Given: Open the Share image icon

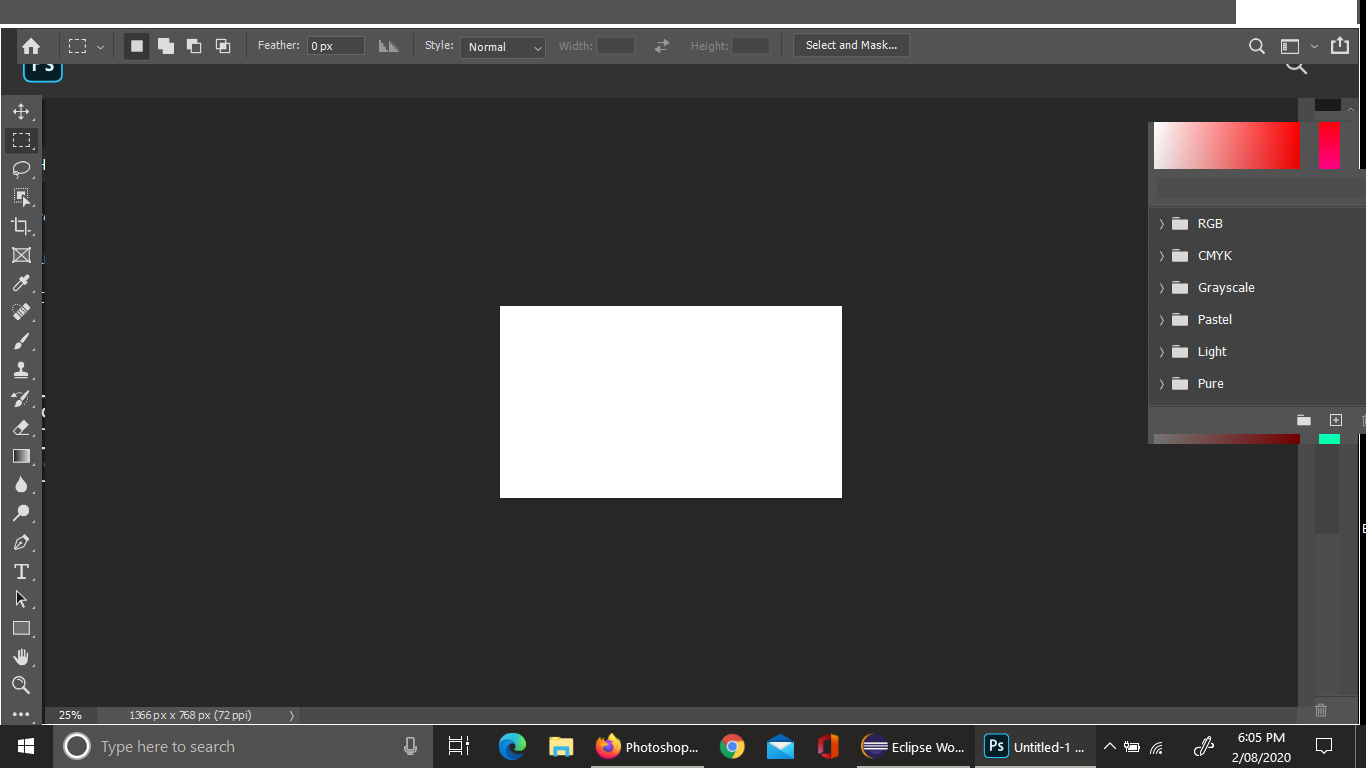Looking at the screenshot, I should [x=1340, y=46].
